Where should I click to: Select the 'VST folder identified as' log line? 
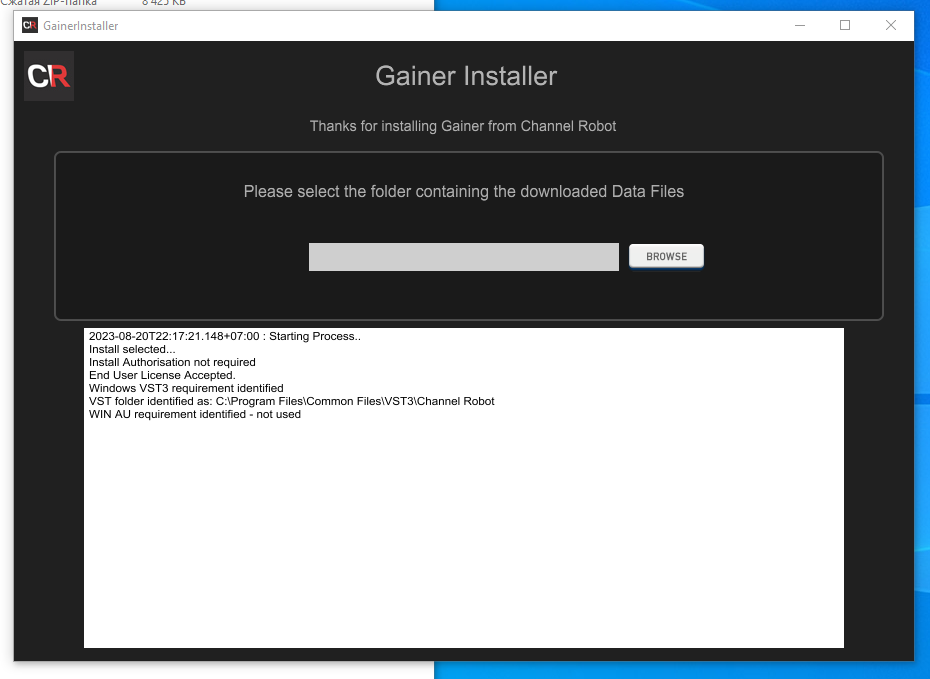tap(292, 401)
